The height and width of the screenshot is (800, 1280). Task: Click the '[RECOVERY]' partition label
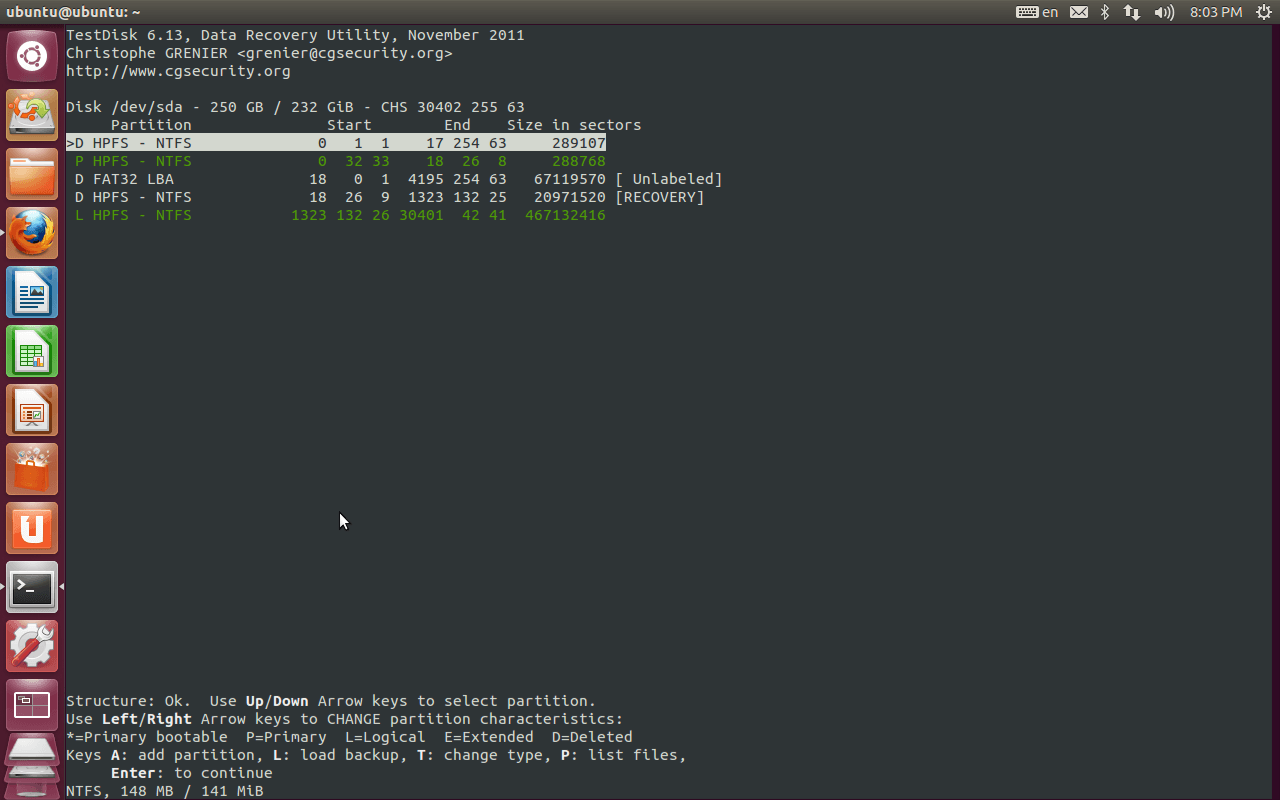click(660, 197)
